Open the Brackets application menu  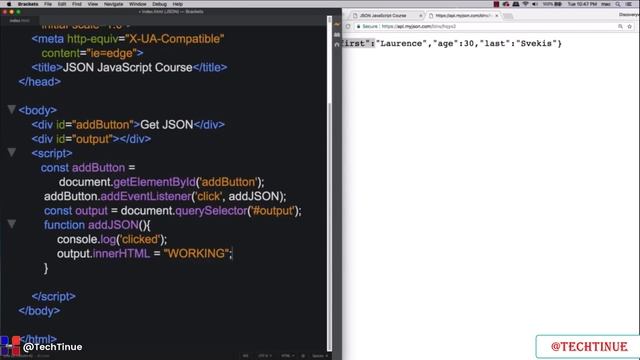click(x=28, y=4)
